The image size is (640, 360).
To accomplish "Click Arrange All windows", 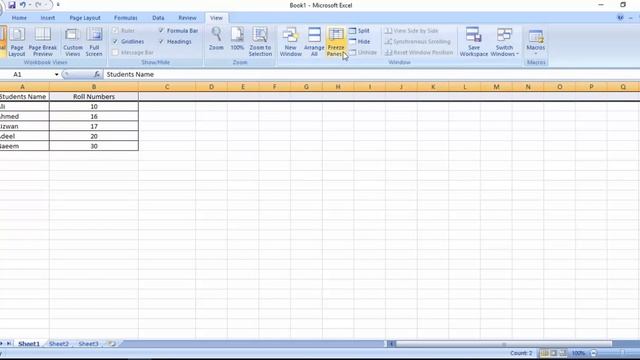I will [x=314, y=42].
